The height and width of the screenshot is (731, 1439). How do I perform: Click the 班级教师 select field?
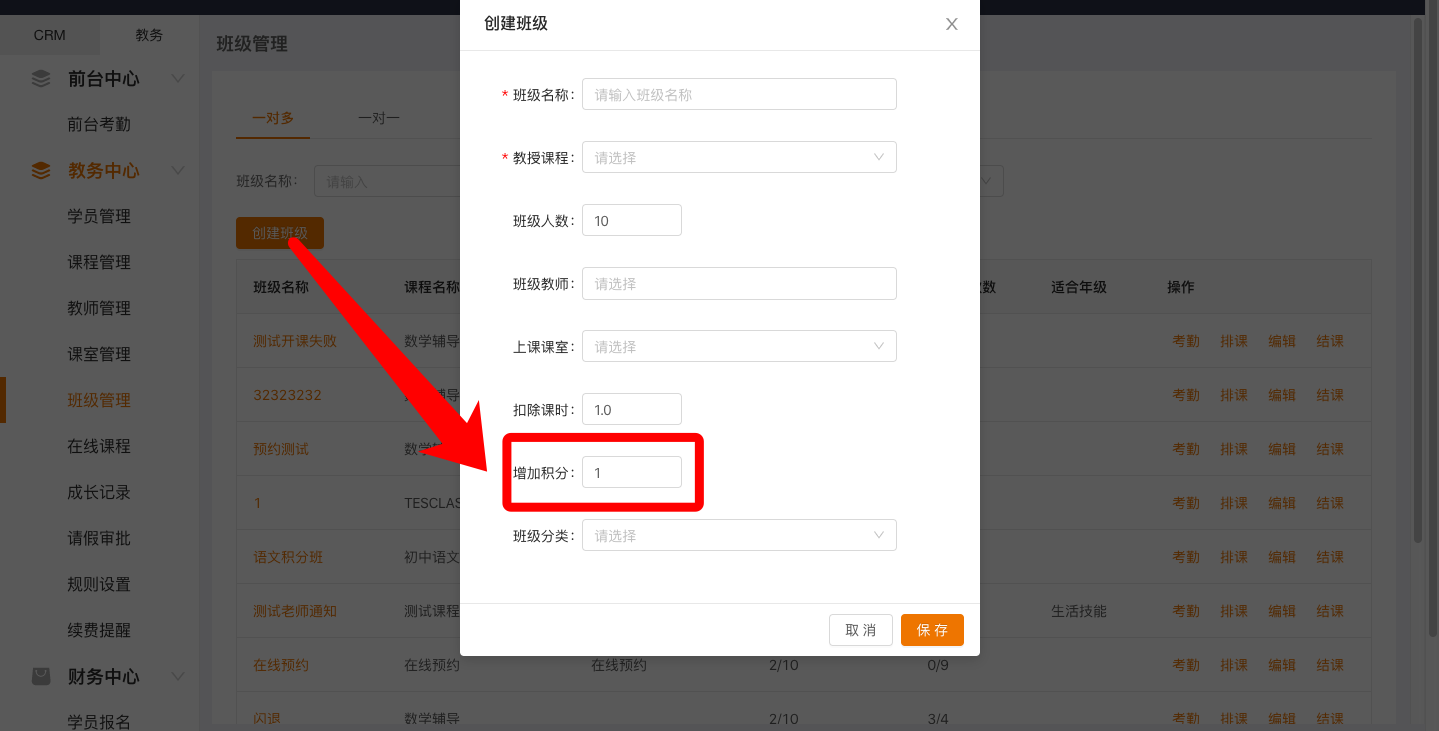click(x=738, y=283)
